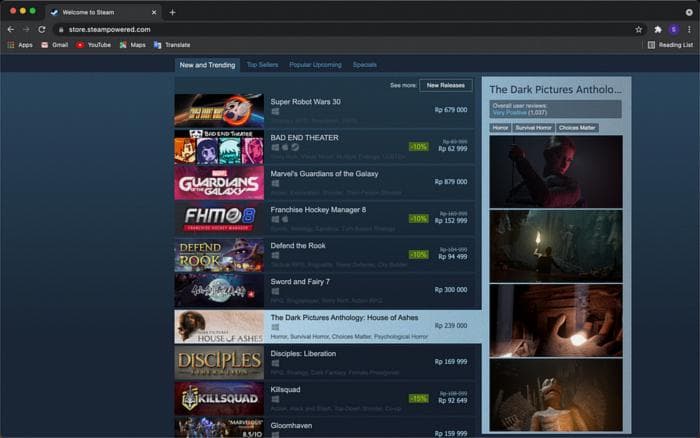Click the Defend the Rook title
The height and width of the screenshot is (438, 700).
tap(298, 246)
